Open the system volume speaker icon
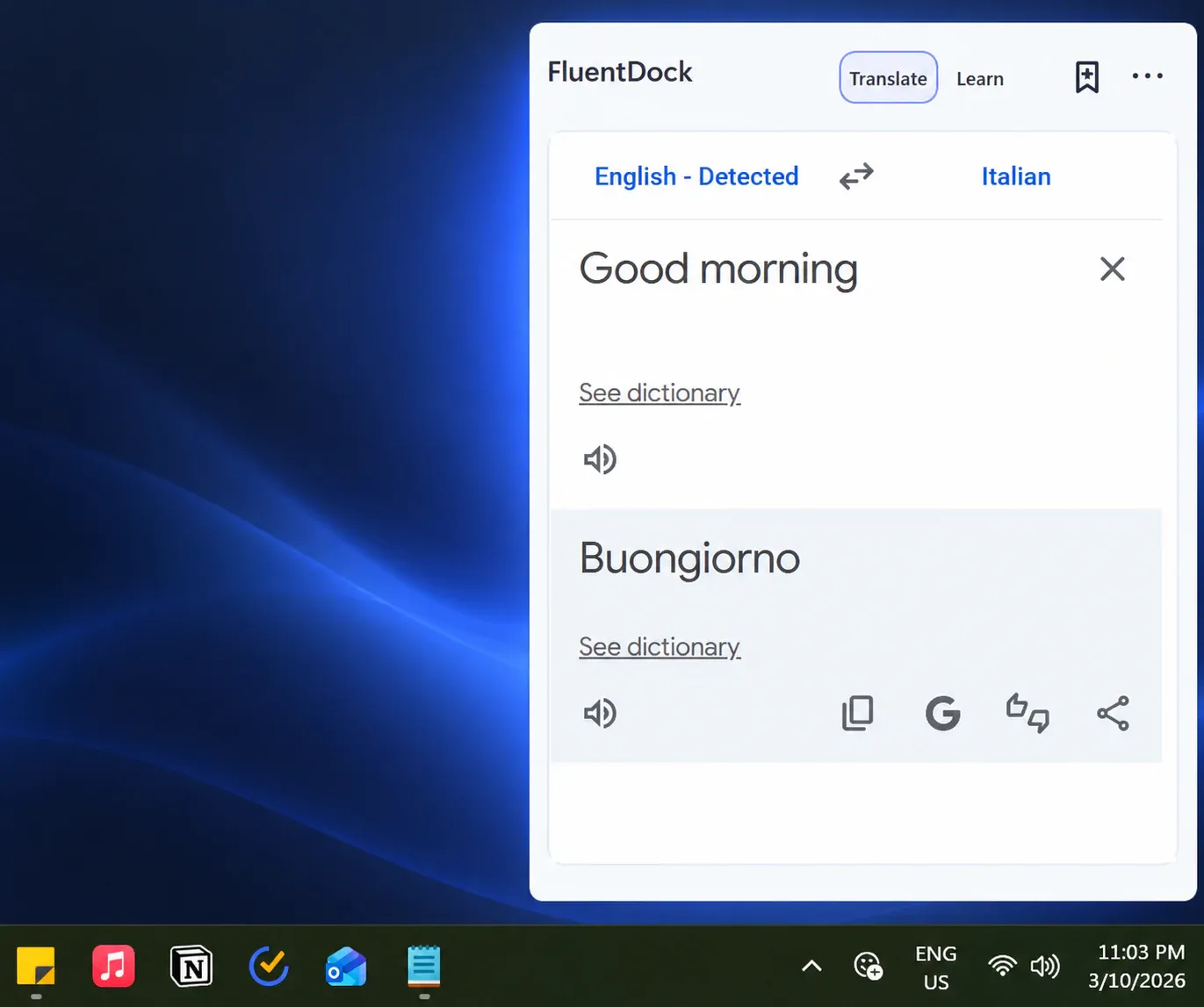The height and width of the screenshot is (1007, 1204). [1045, 967]
